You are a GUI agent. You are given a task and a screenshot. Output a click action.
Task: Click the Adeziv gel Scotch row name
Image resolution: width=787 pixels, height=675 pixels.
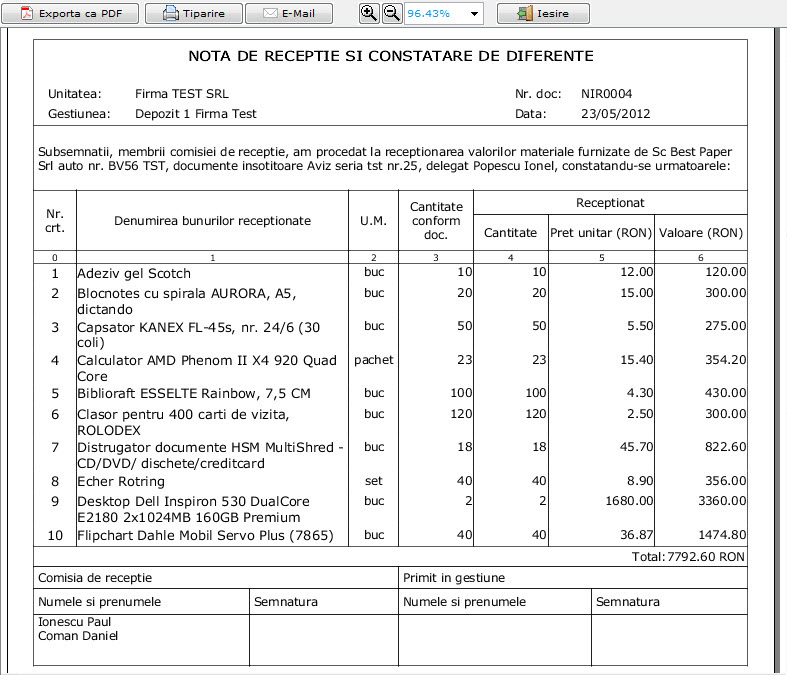[134, 274]
